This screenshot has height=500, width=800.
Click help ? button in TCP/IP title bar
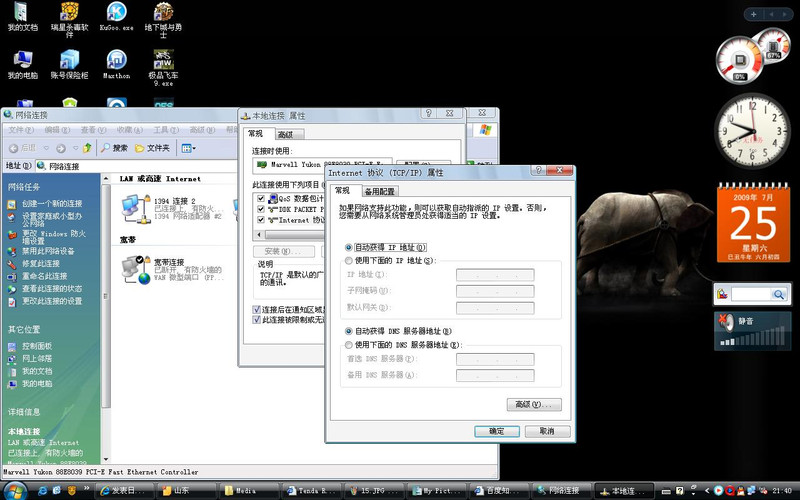pyautogui.click(x=538, y=170)
